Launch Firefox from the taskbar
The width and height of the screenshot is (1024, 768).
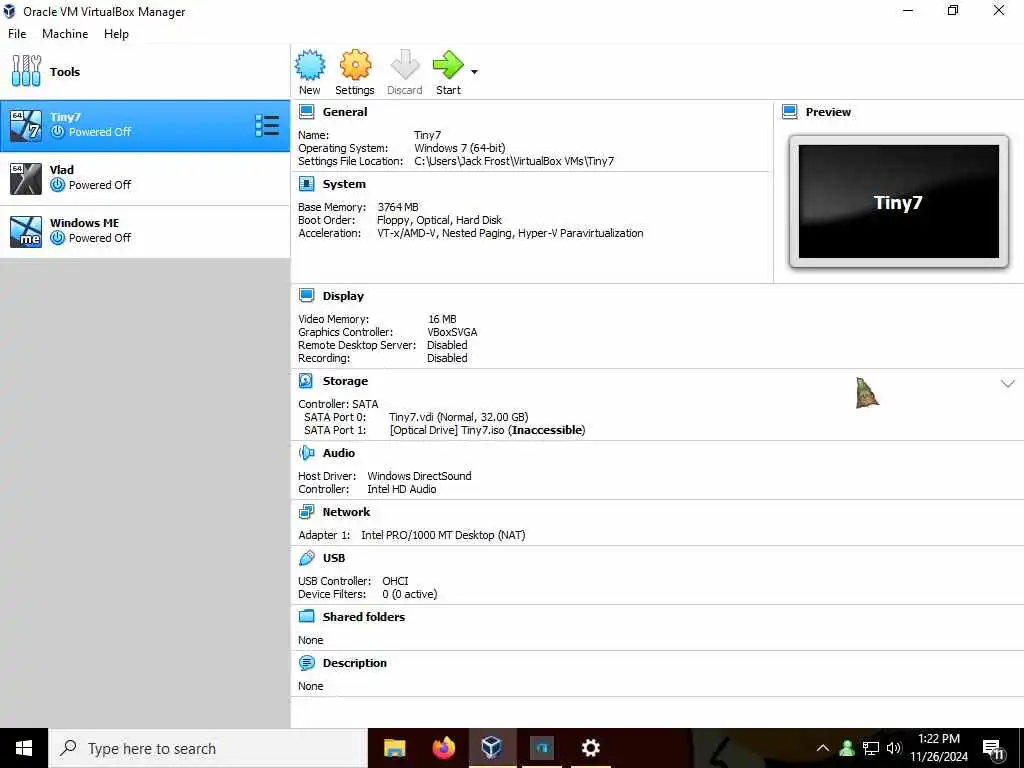click(443, 748)
